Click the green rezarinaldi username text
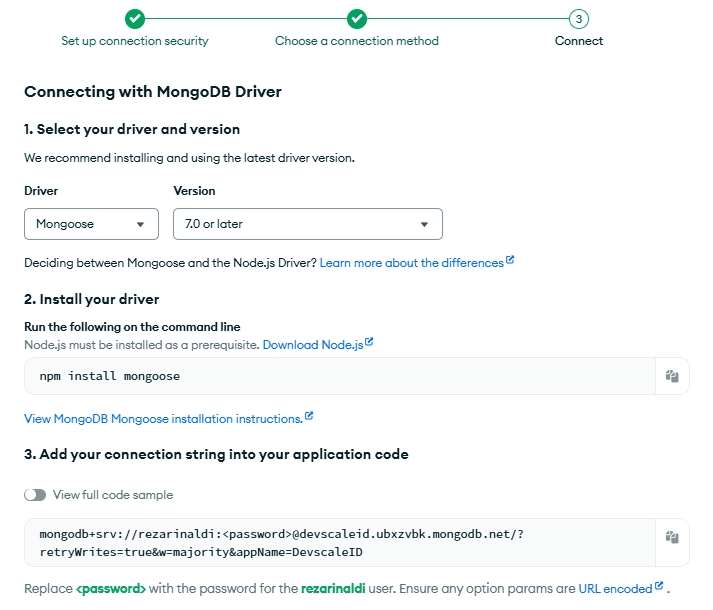This screenshot has height=610, width=713. tap(333, 589)
